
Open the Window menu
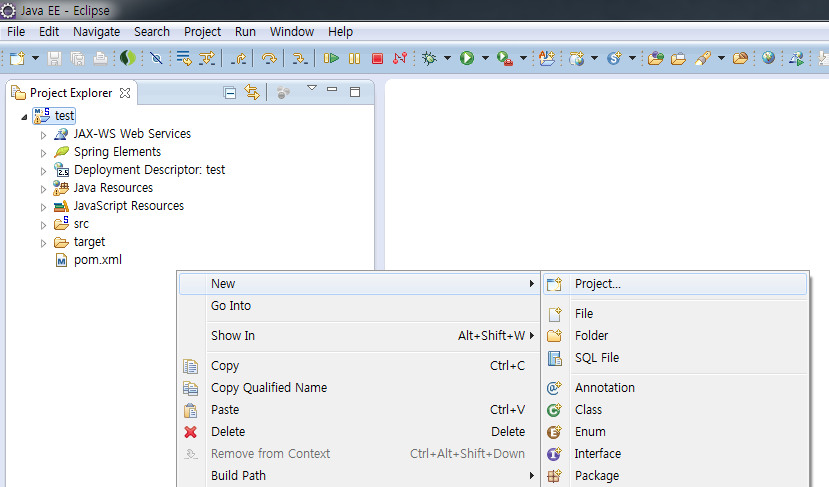(292, 32)
